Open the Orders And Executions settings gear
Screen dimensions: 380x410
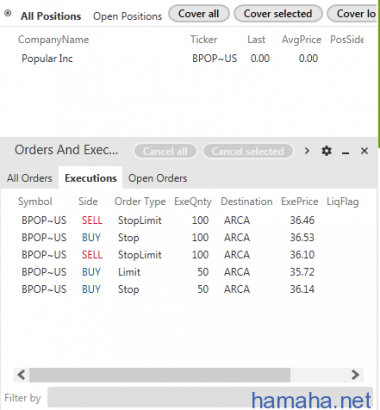(x=326, y=151)
